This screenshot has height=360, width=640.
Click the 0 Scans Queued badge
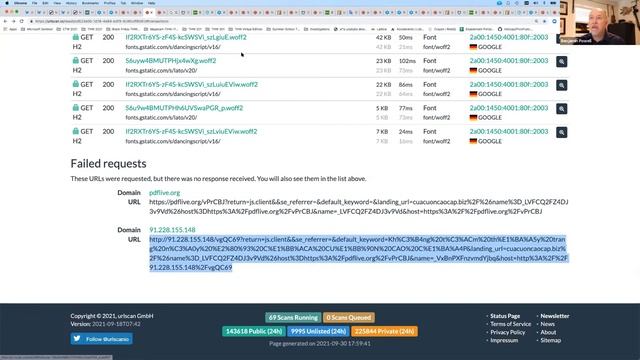[349, 318]
